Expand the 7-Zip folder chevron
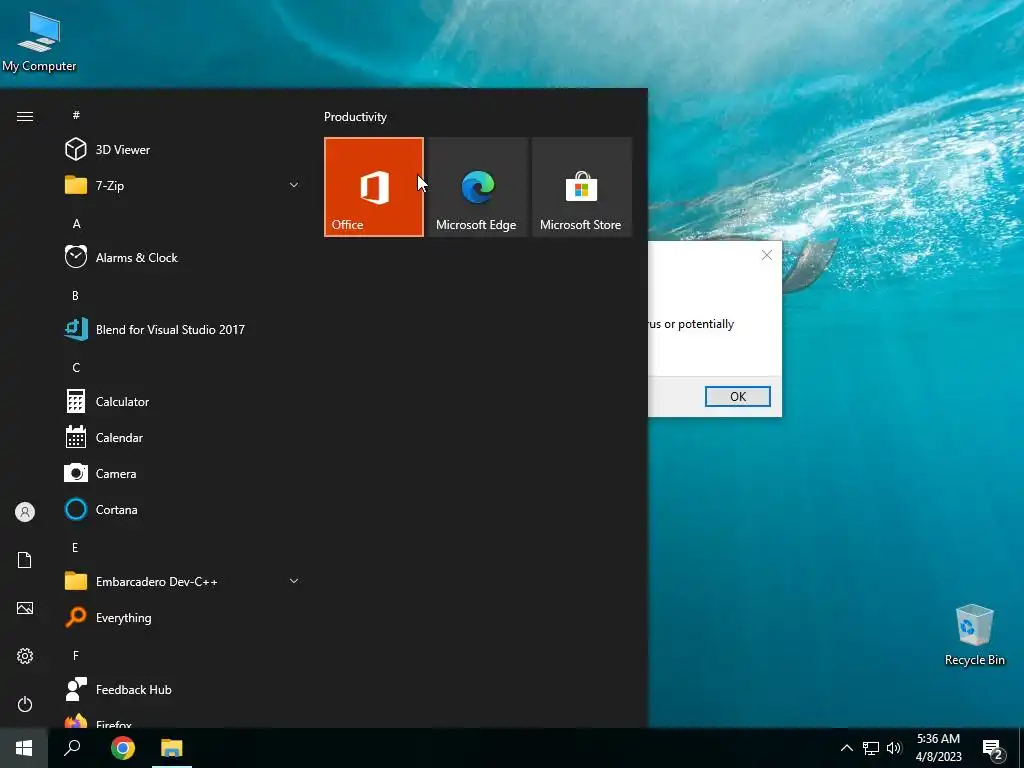This screenshot has width=1024, height=768. (294, 185)
